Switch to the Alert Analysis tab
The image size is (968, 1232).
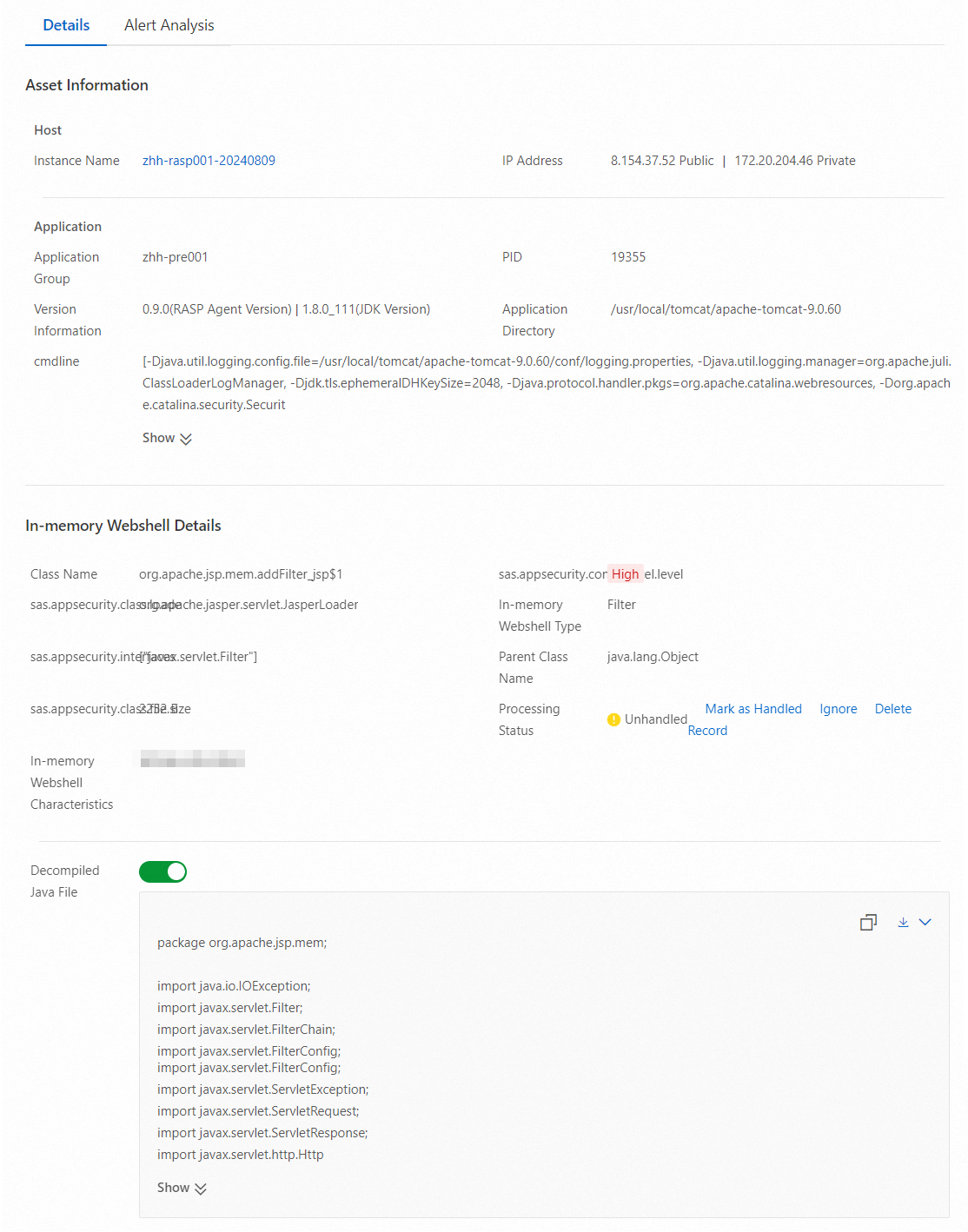169,25
